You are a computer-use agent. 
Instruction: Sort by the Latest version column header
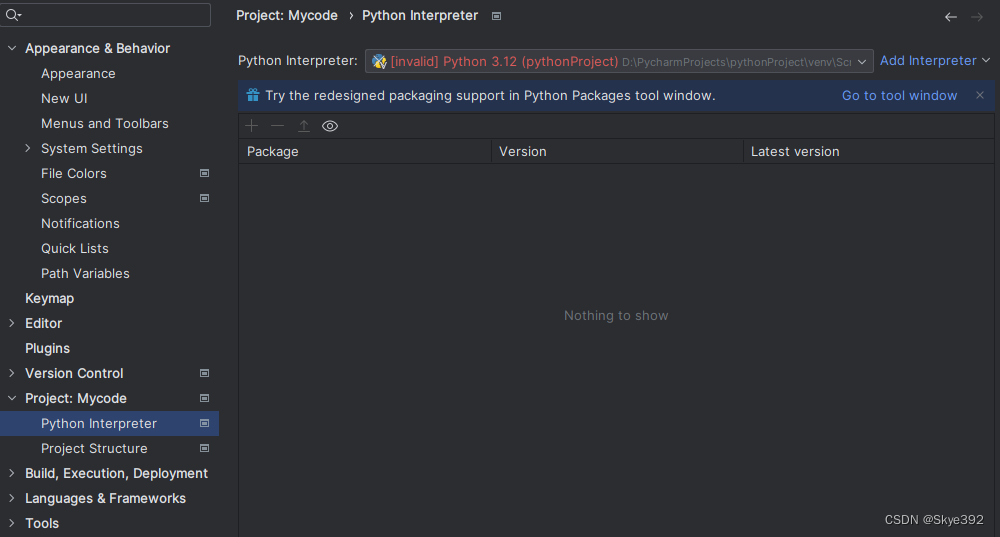(x=869, y=151)
